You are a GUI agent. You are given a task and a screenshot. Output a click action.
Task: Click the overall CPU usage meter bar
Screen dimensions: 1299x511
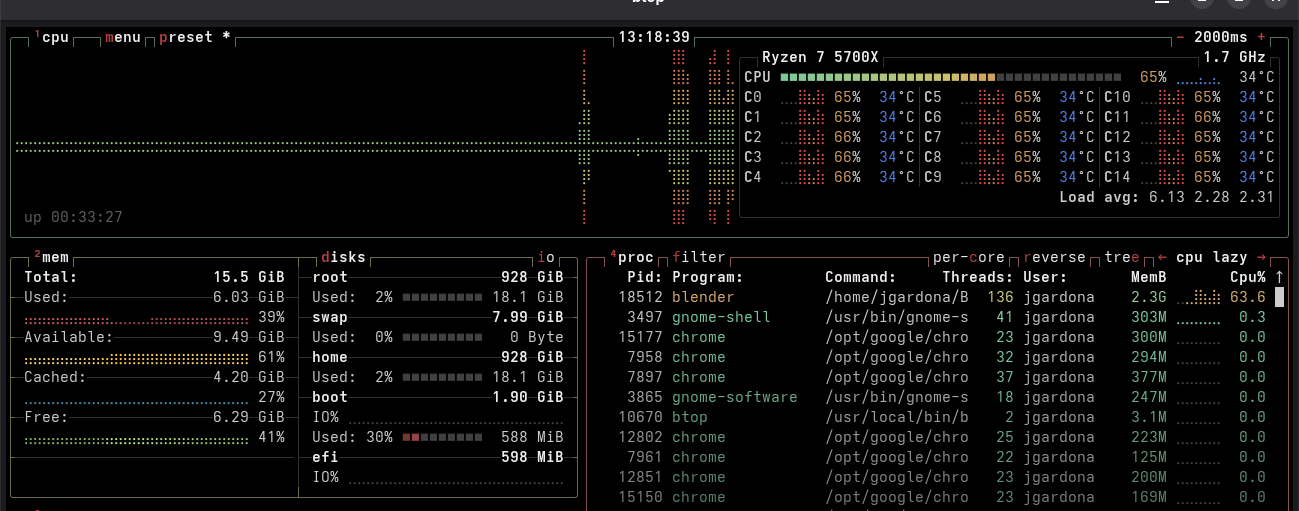pos(953,77)
